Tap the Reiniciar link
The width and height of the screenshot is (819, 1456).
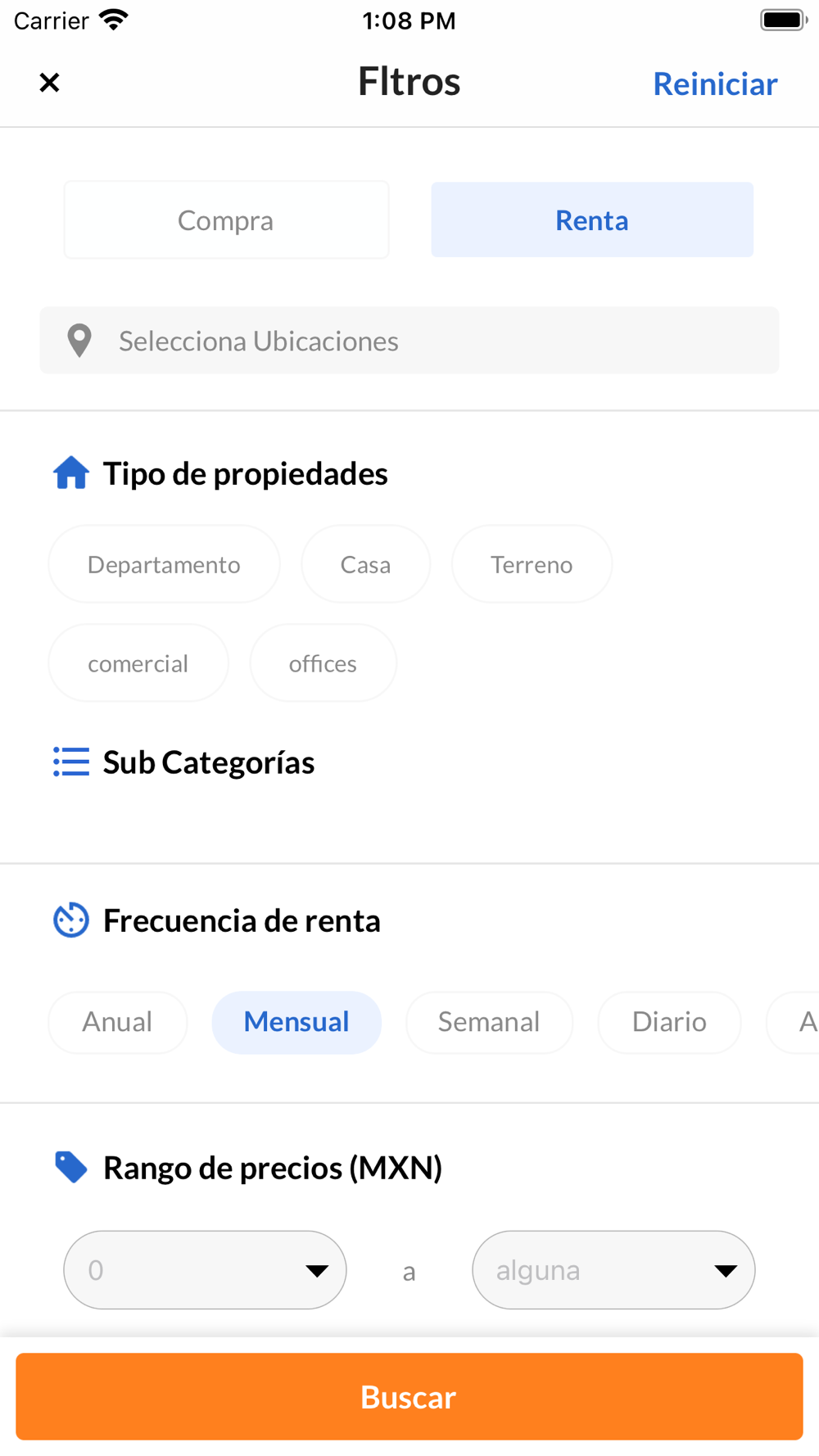coord(715,84)
